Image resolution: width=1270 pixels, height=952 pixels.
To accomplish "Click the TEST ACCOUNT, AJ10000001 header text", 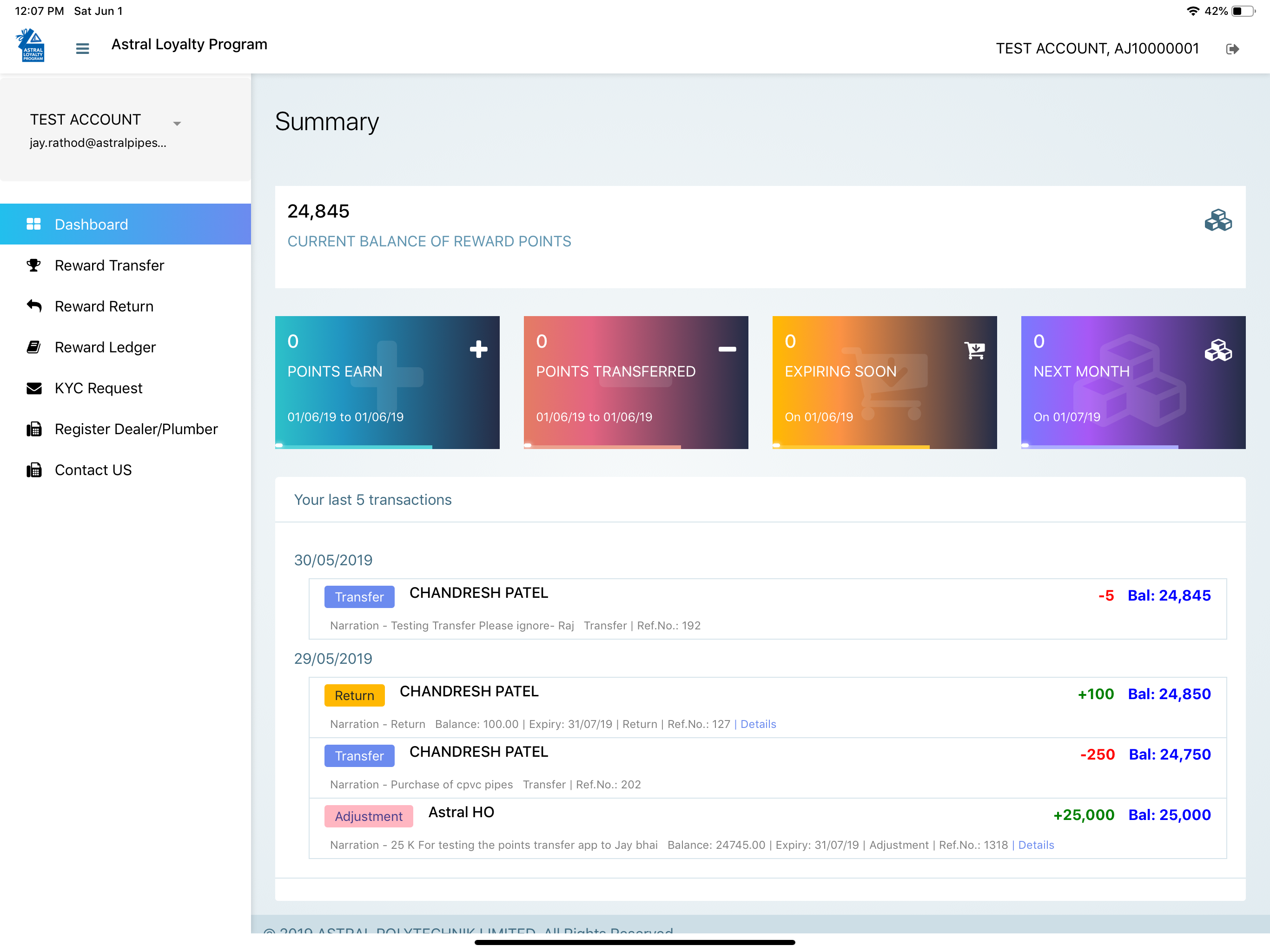I will click(x=1097, y=49).
